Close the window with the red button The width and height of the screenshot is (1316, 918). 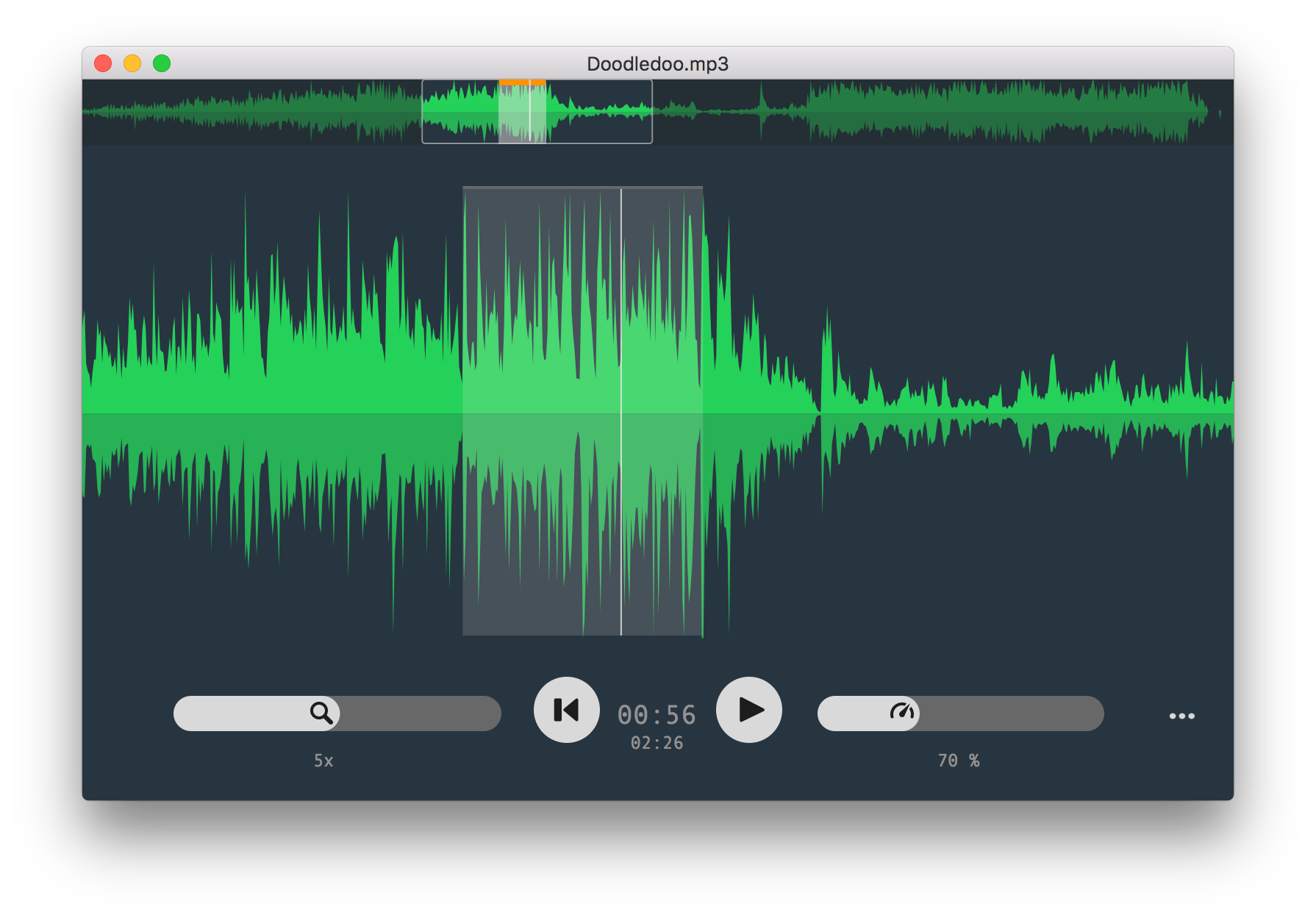pos(103,64)
